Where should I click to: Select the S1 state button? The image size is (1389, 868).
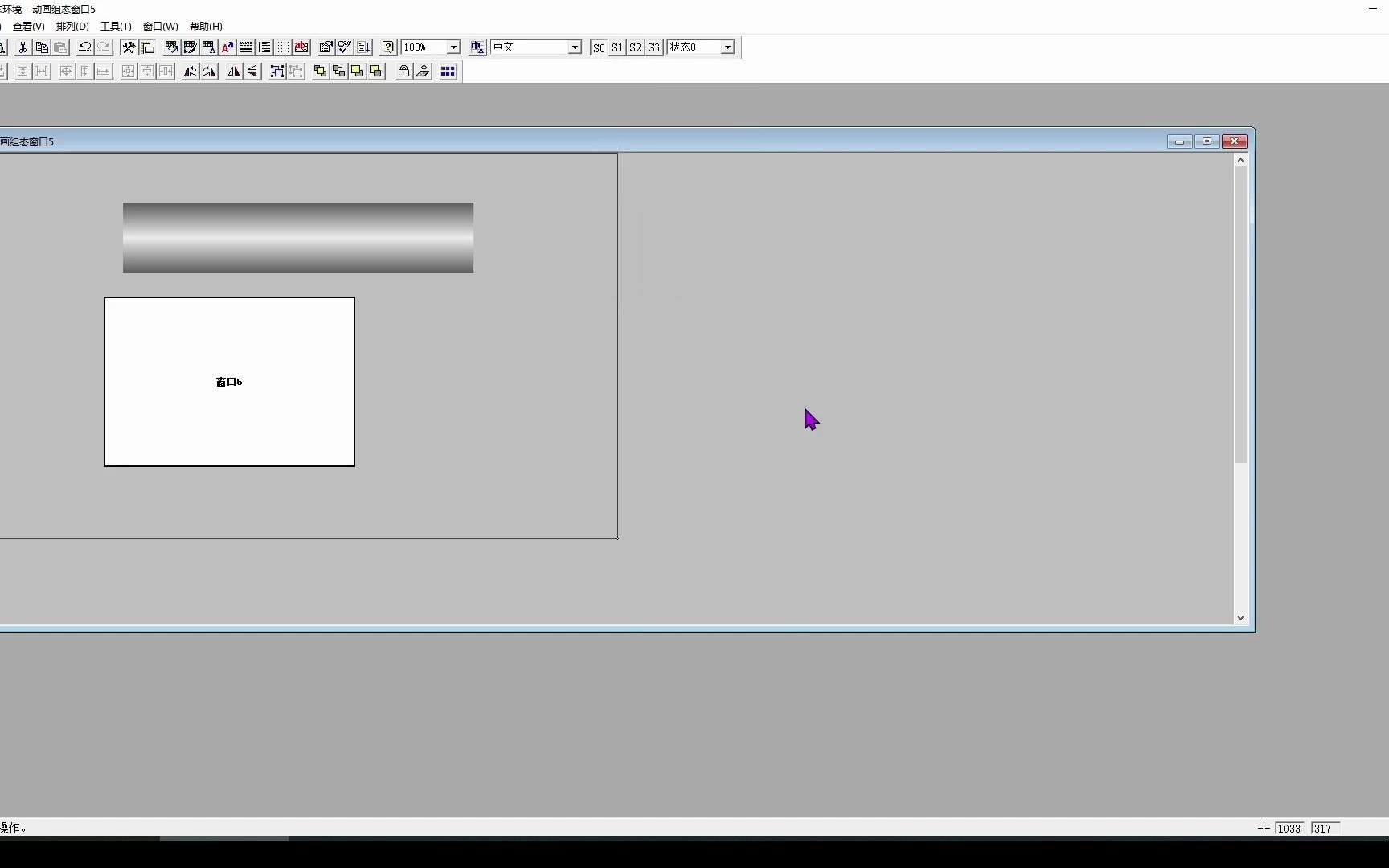[617, 47]
